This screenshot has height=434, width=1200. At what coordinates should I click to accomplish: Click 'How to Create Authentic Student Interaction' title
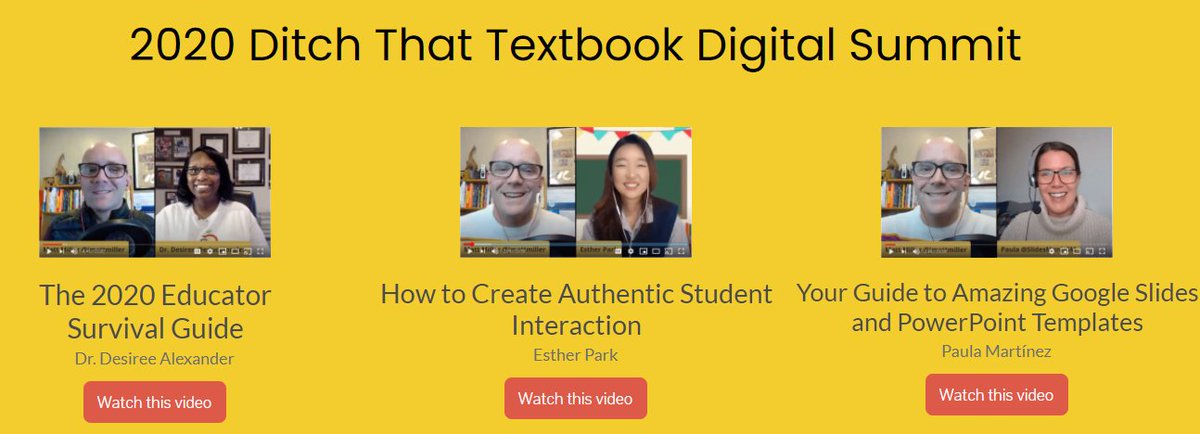point(576,309)
